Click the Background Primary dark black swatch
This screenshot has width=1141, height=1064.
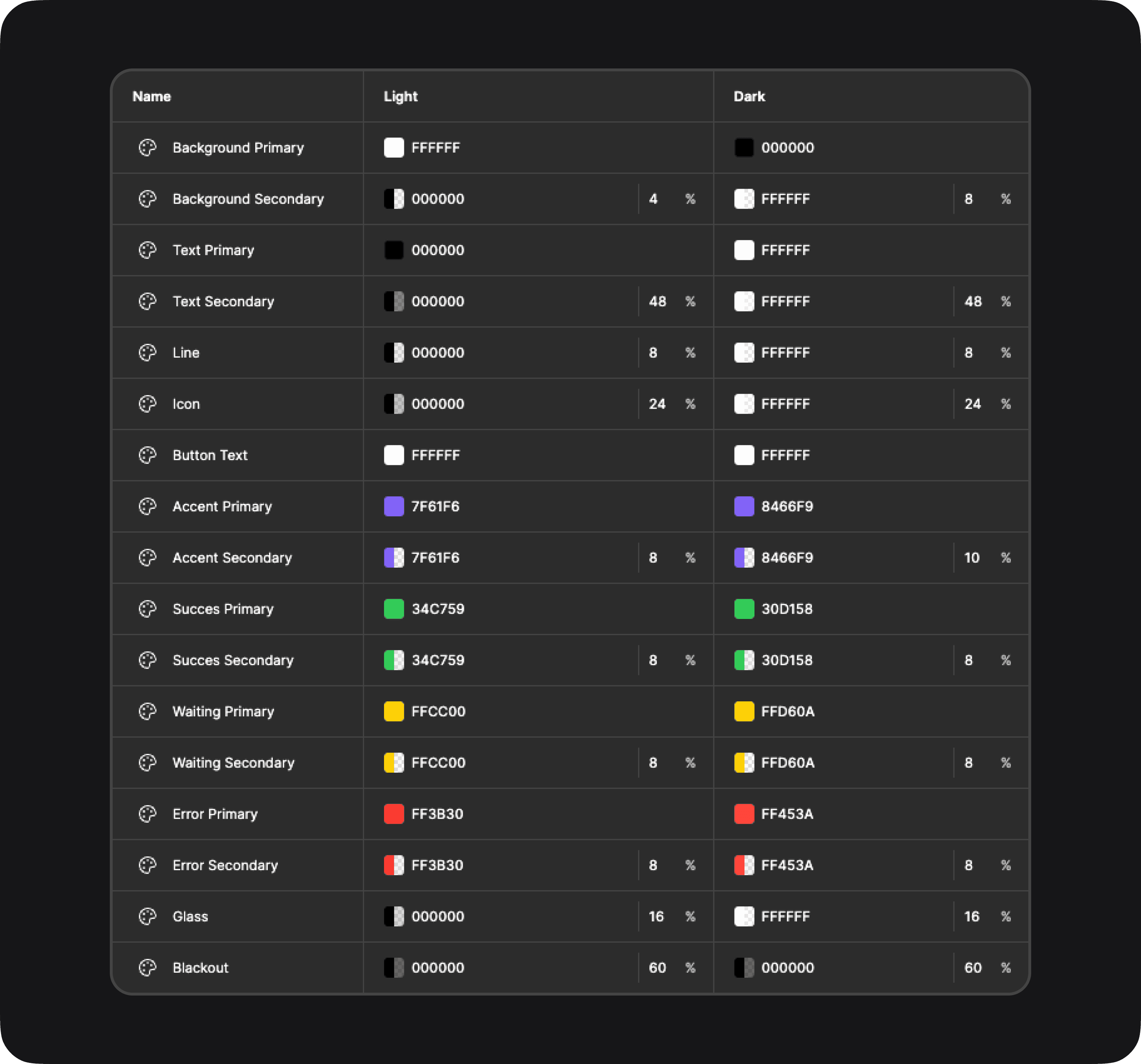point(744,148)
